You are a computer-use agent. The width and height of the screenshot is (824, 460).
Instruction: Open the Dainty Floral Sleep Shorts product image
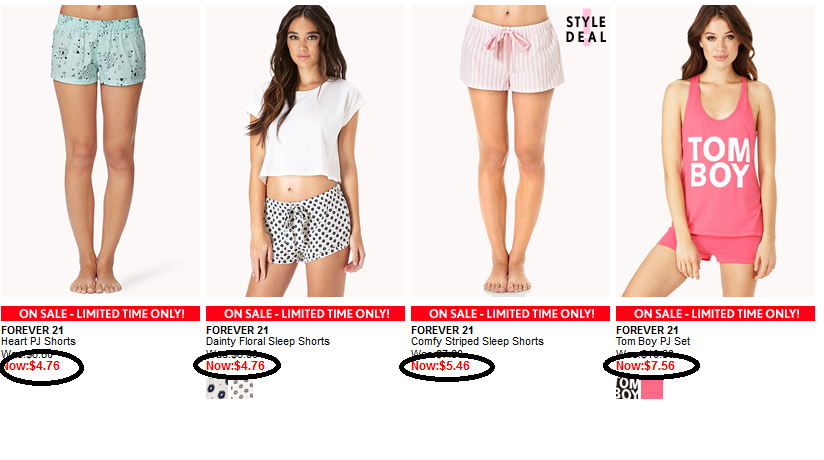[305, 151]
